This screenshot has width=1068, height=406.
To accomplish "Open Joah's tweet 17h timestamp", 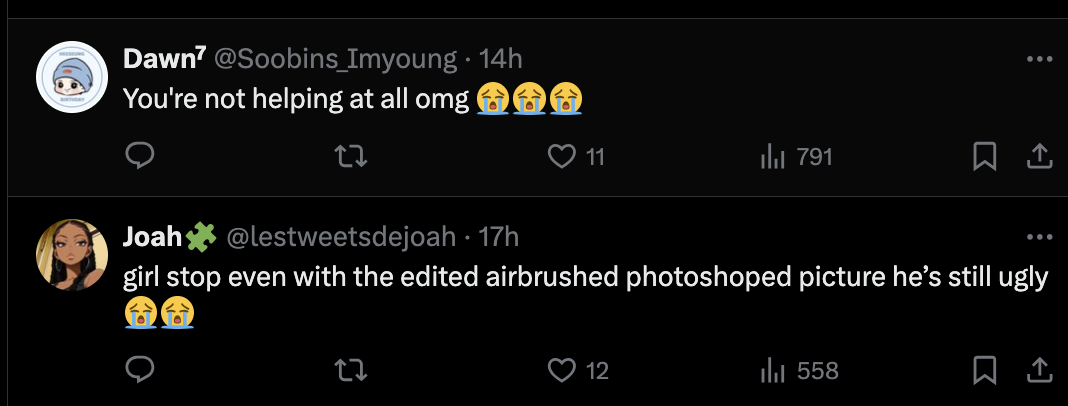I will click(499, 237).
